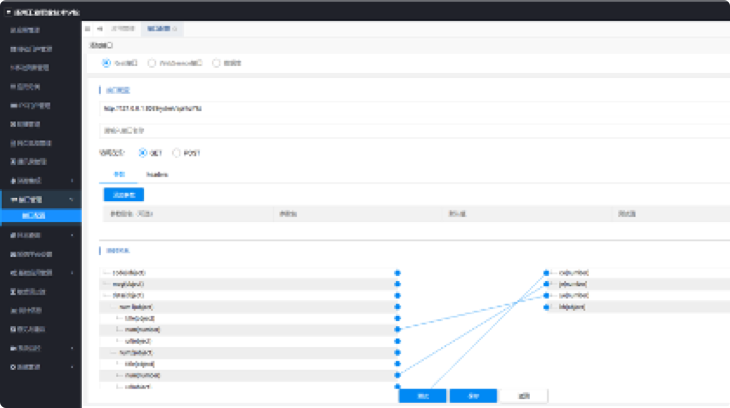The height and width of the screenshot is (408, 730).
Task: Click the sidebar collapse icon beside the tabs
Action: [x=88, y=29]
